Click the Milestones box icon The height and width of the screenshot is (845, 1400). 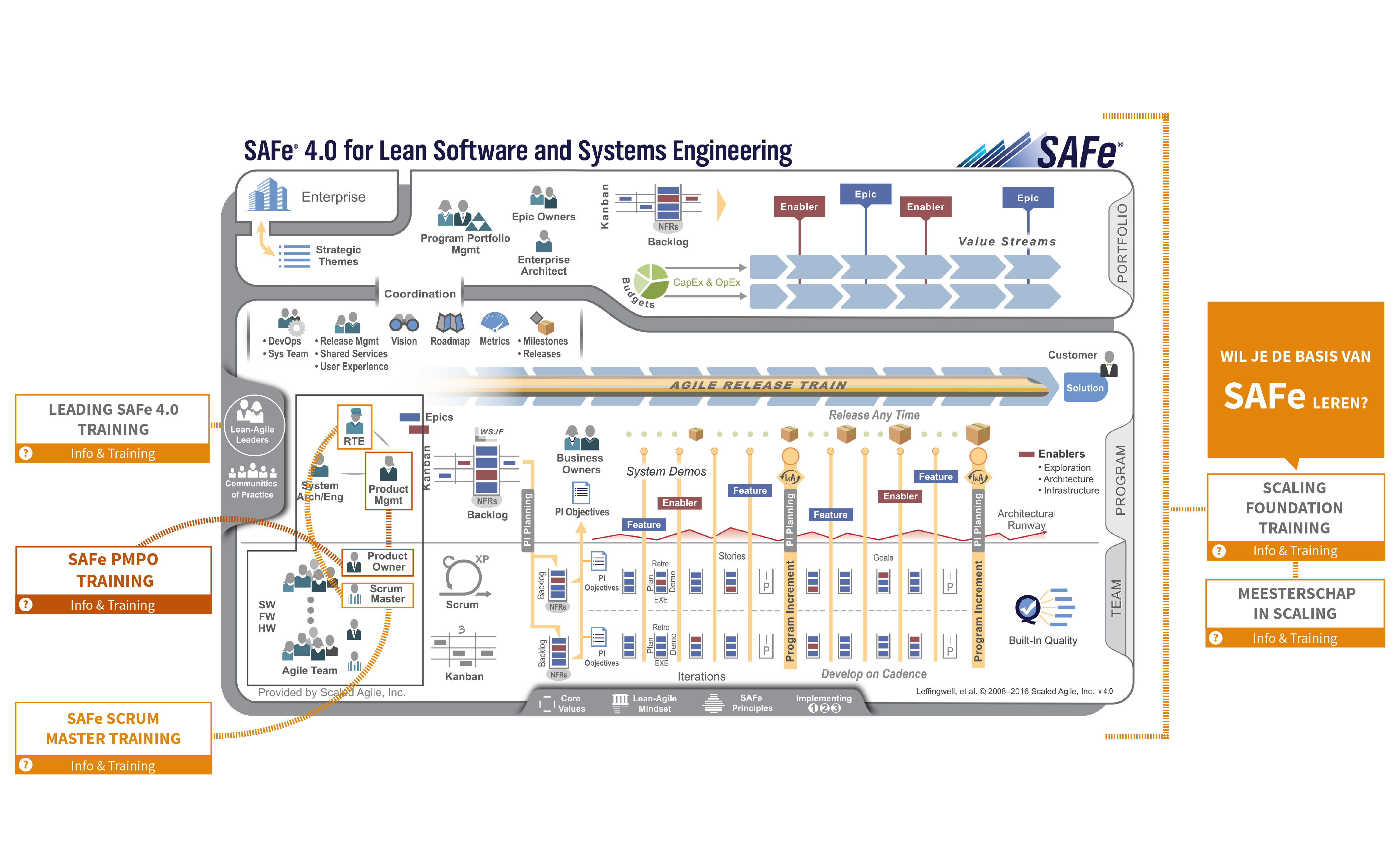[x=543, y=323]
